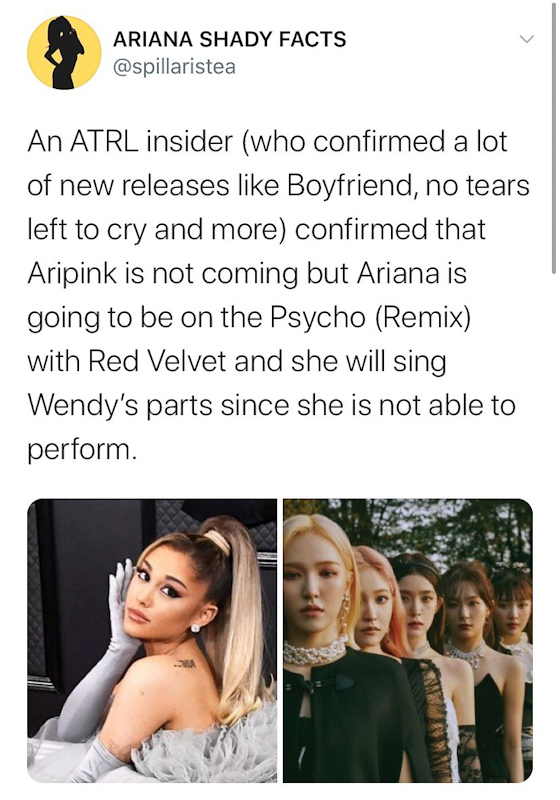Expand the tweet options chevron
This screenshot has height=800, width=560.
[526, 39]
